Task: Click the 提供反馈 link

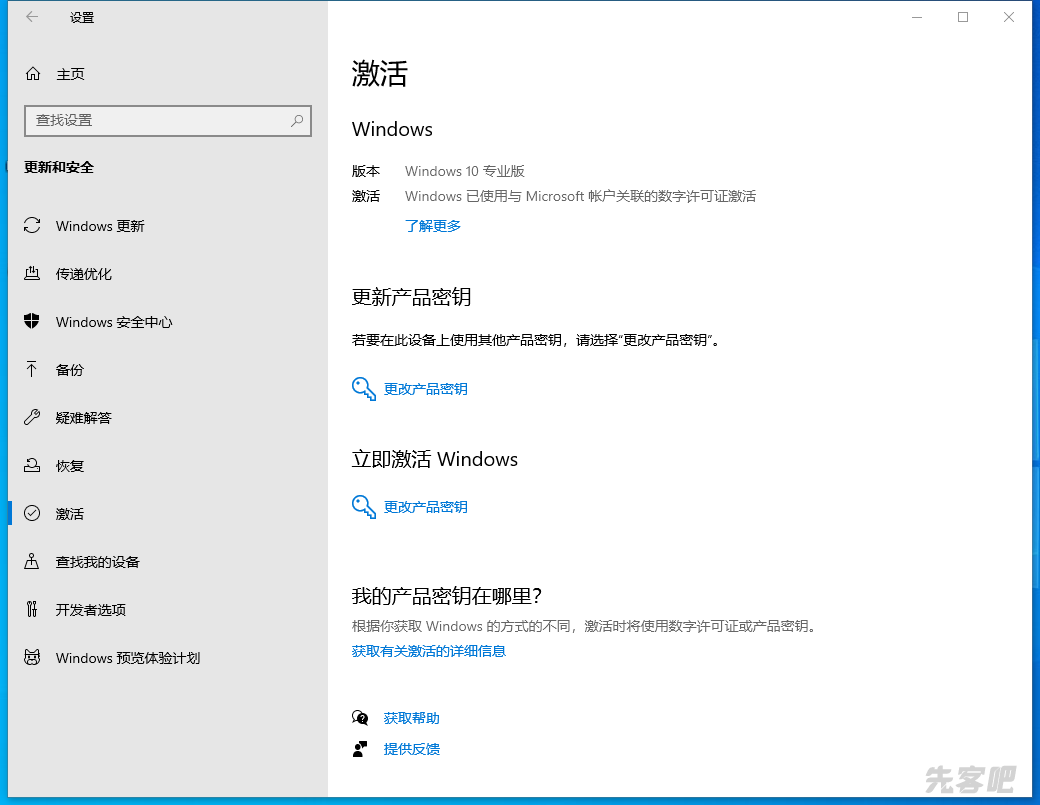Action: pyautogui.click(x=412, y=749)
